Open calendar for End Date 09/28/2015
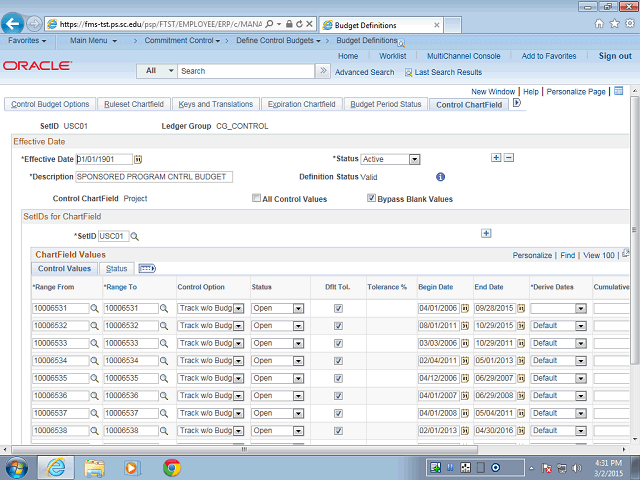Viewport: 640px width, 480px height. (521, 309)
